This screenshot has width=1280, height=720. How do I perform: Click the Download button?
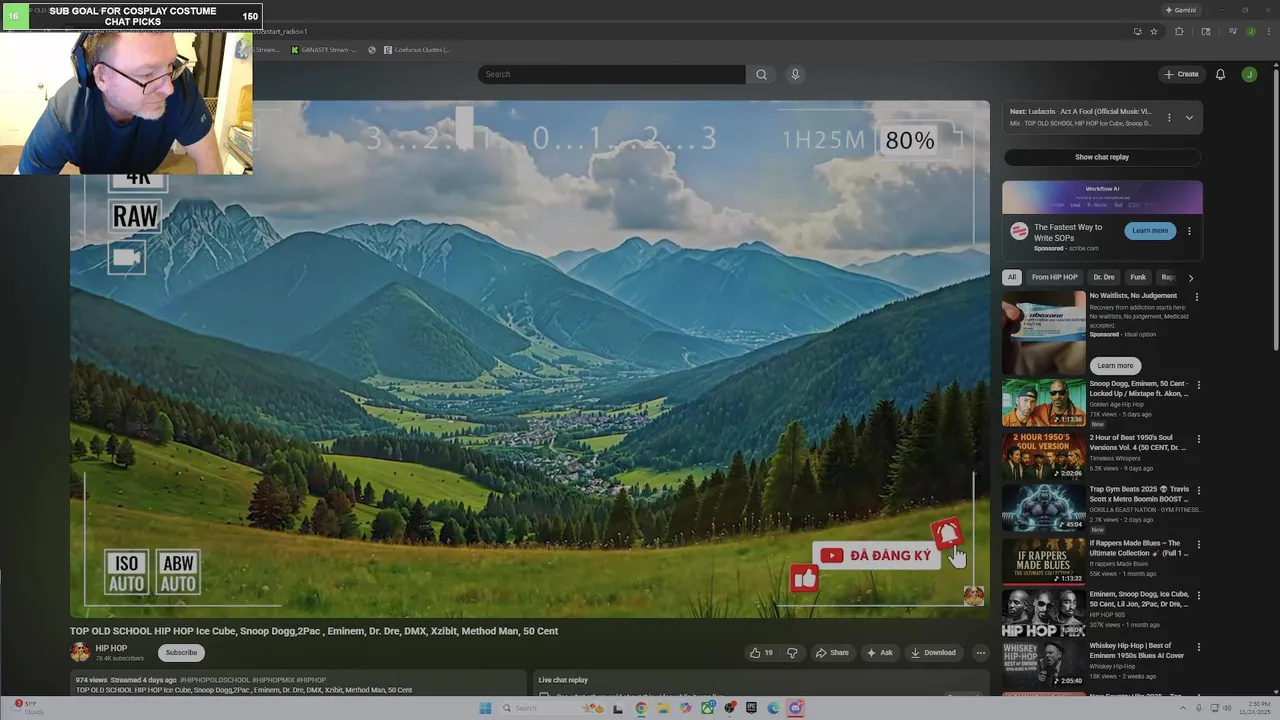[x=933, y=652]
